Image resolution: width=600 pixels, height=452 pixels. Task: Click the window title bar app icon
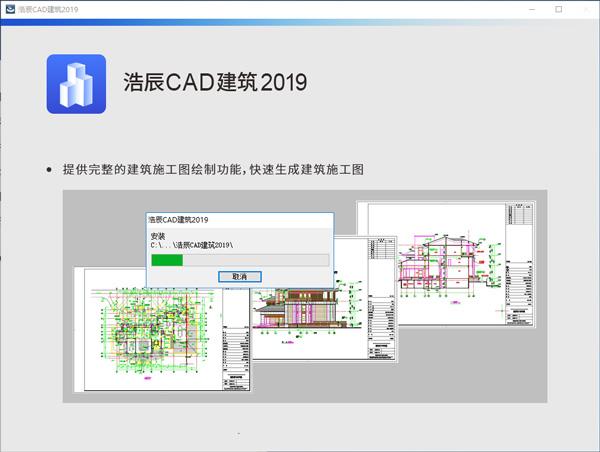(x=10, y=9)
